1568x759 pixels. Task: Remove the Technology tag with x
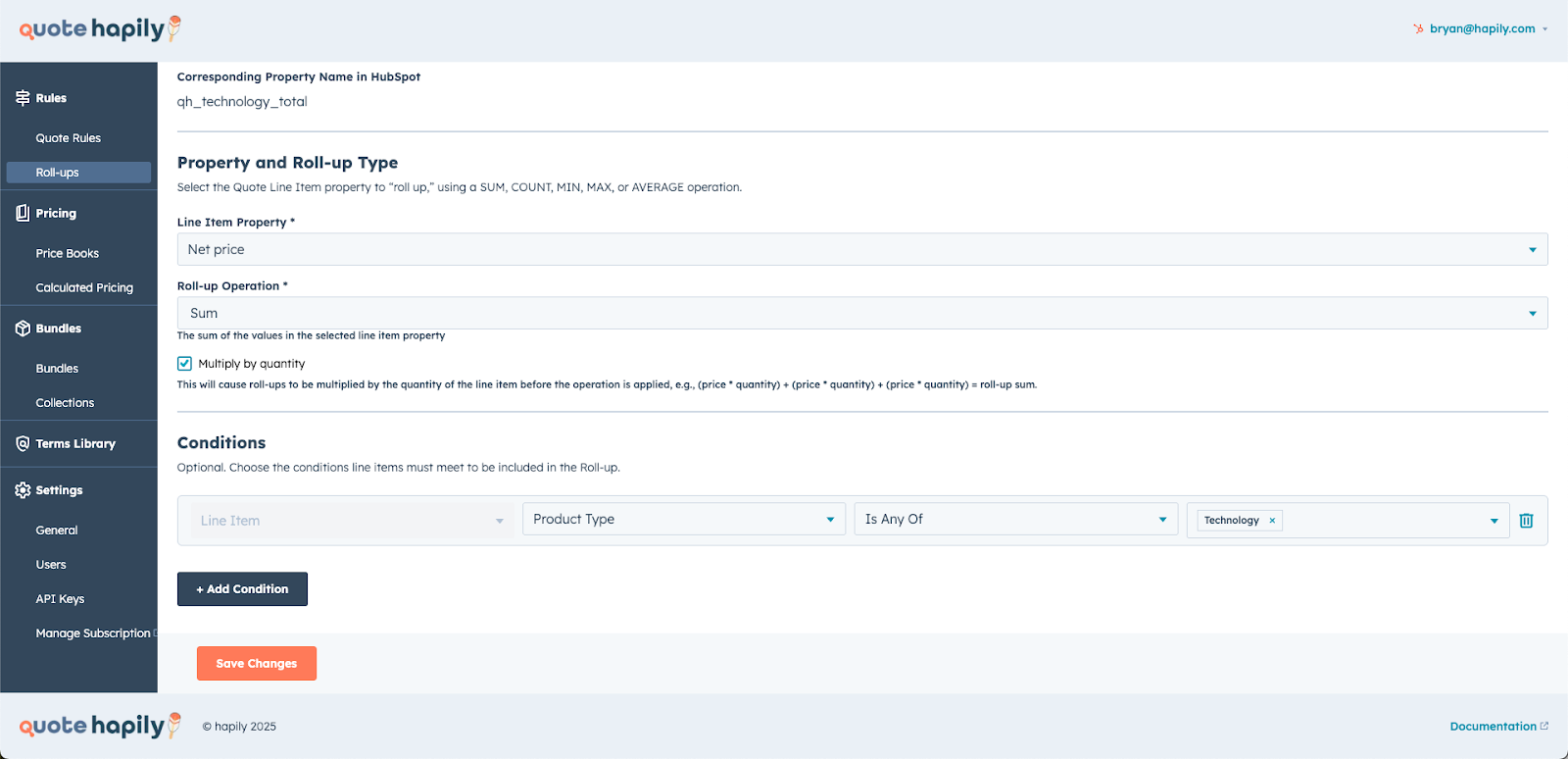1272,521
